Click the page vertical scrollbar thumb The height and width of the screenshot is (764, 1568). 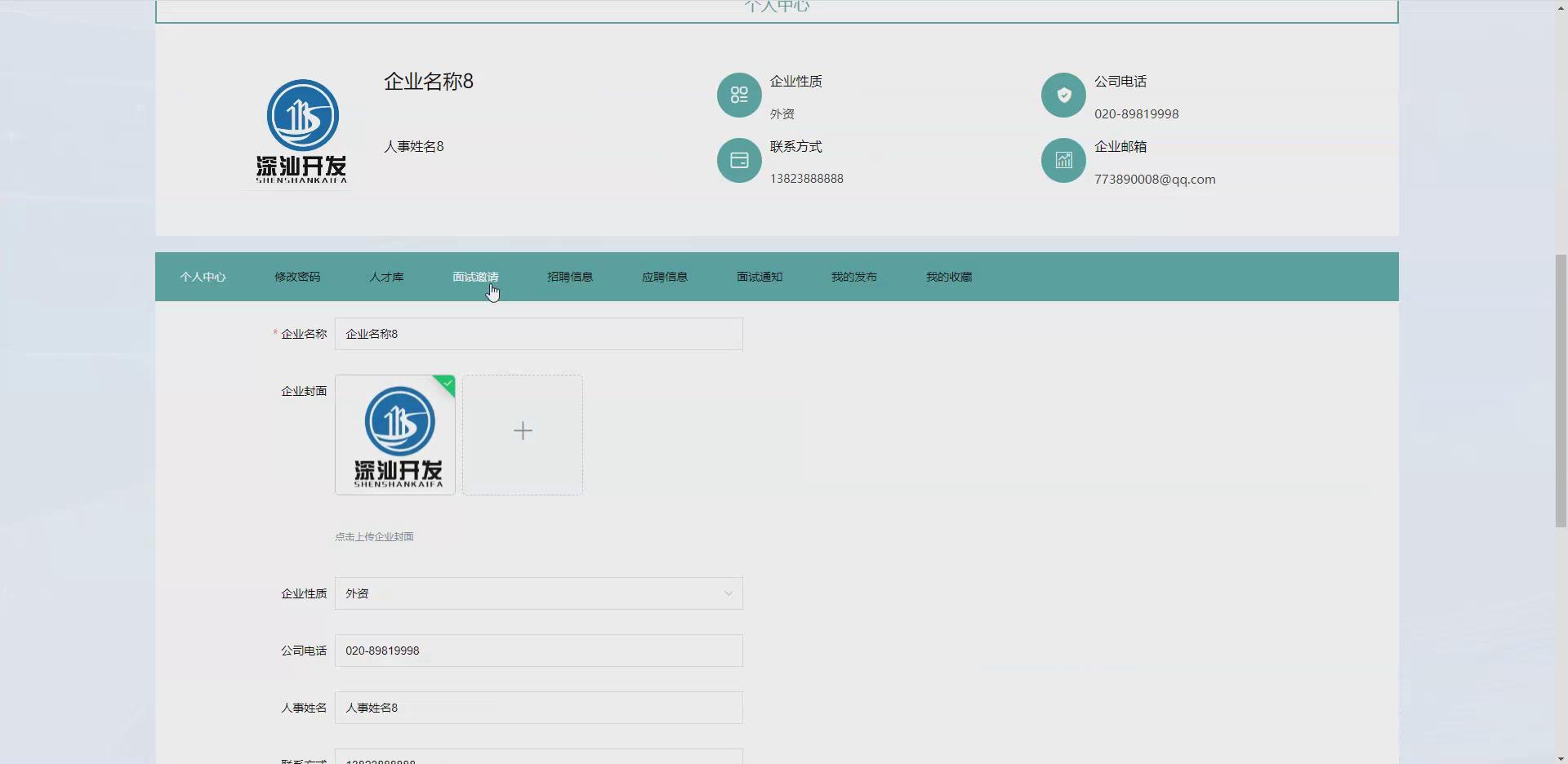[x=1561, y=391]
